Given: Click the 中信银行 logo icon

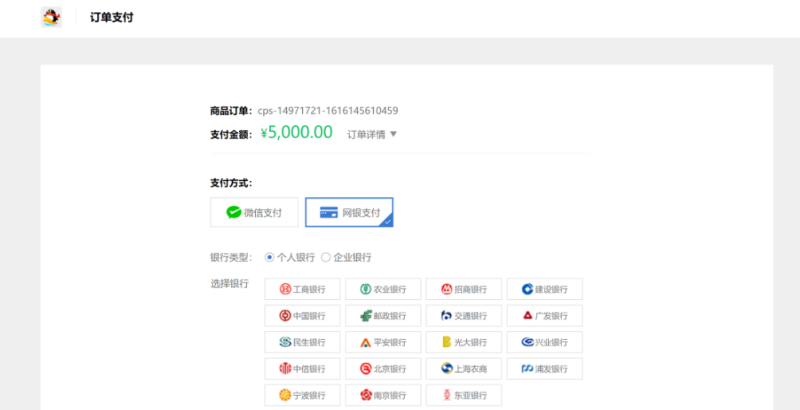Looking at the screenshot, I should point(285,369).
